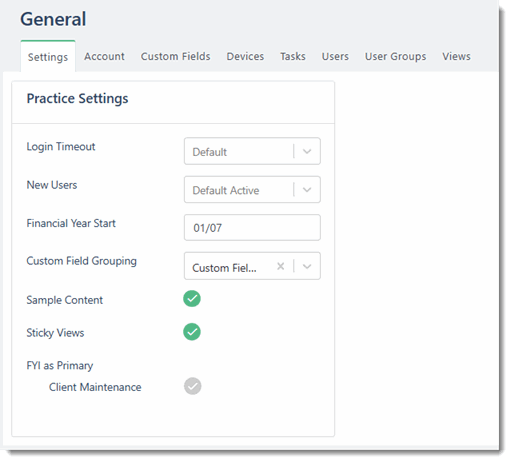Switch to the Account tab
Viewport: 511px width, 462px height.
[104, 56]
